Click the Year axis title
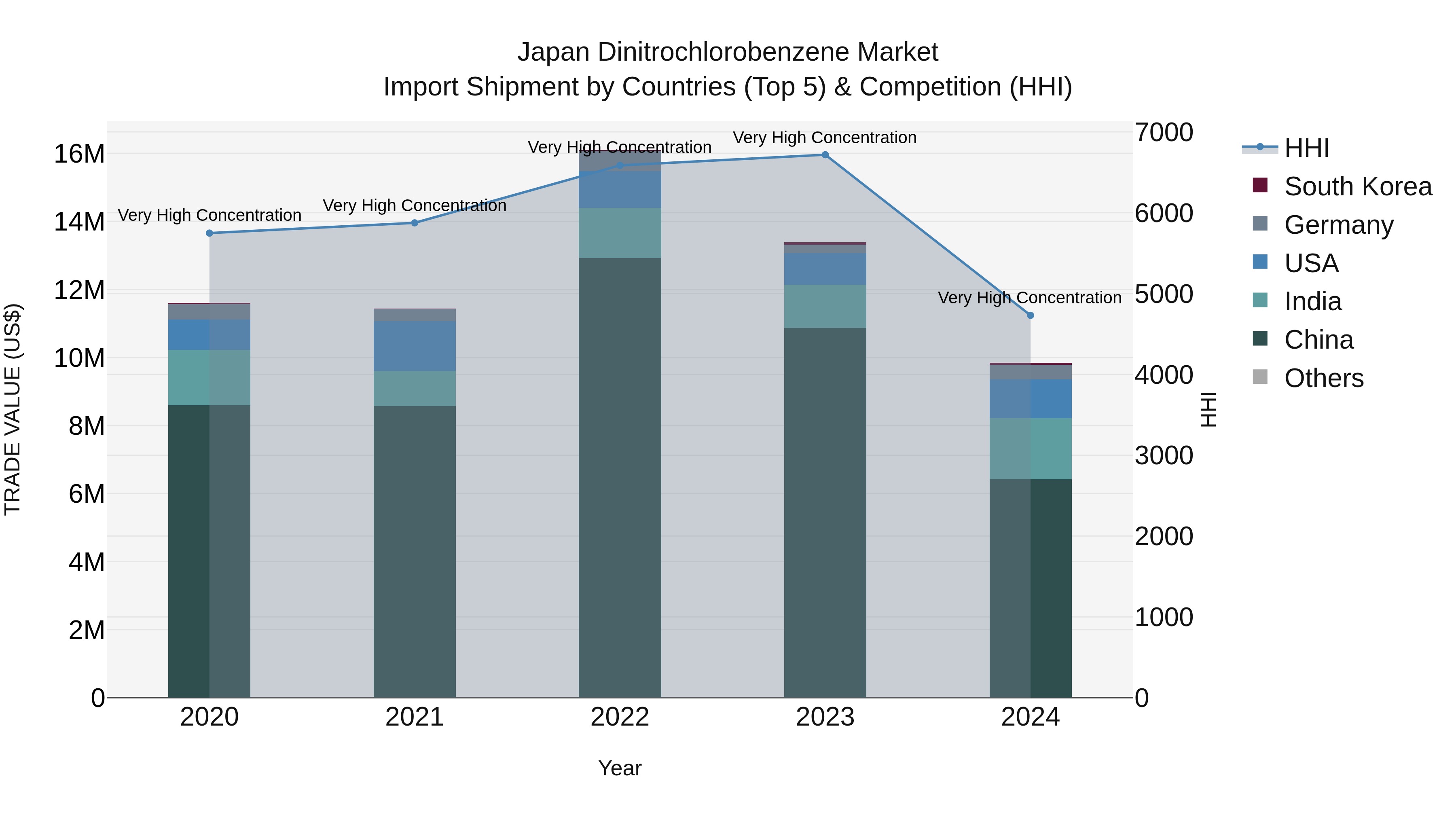Viewport: 1456px width, 819px height. click(x=620, y=769)
